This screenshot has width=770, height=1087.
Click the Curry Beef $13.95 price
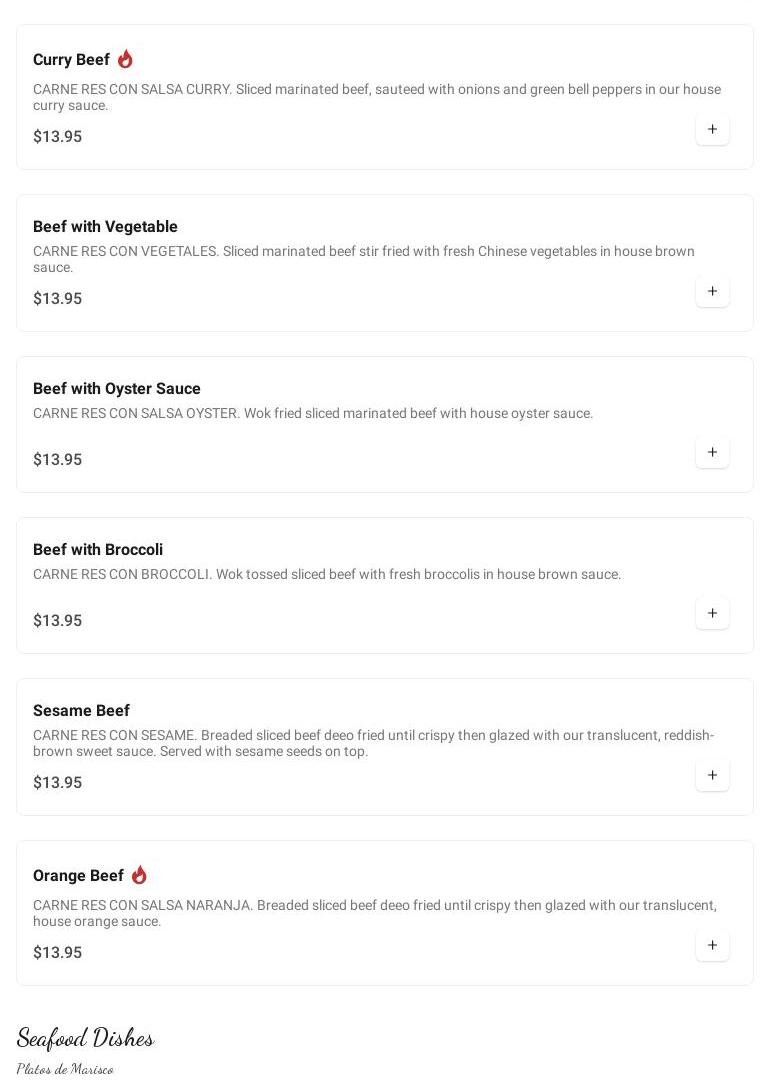57,137
